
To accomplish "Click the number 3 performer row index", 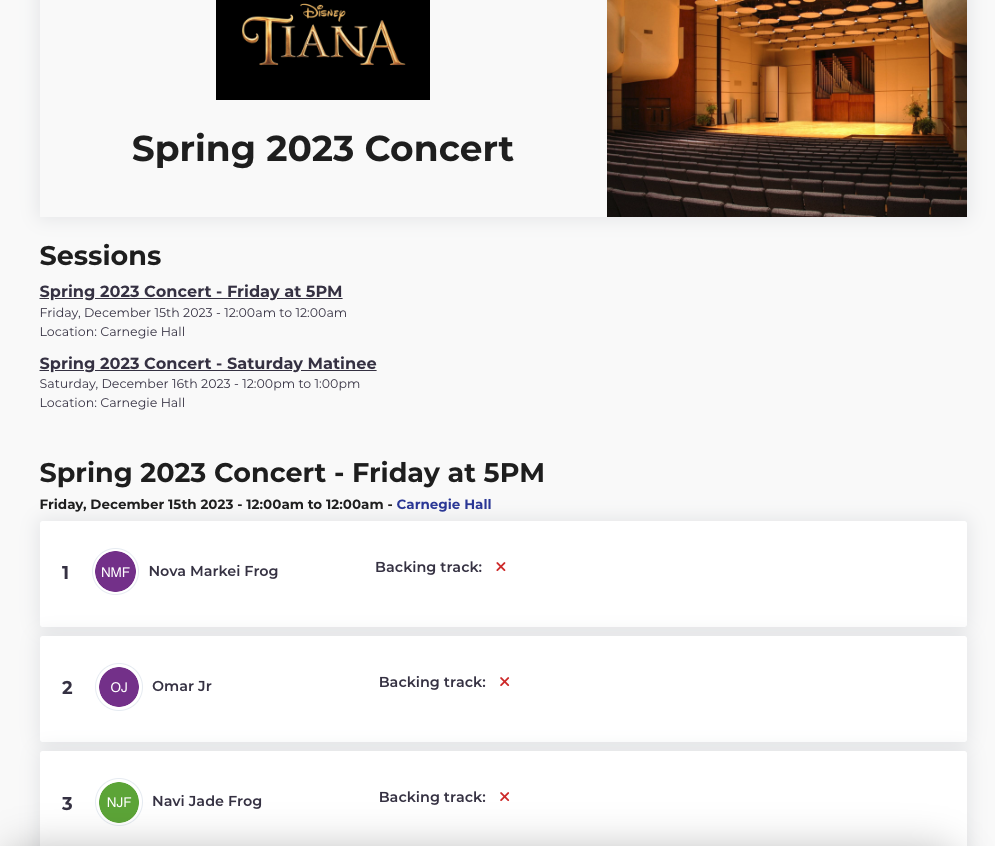I will (x=67, y=803).
